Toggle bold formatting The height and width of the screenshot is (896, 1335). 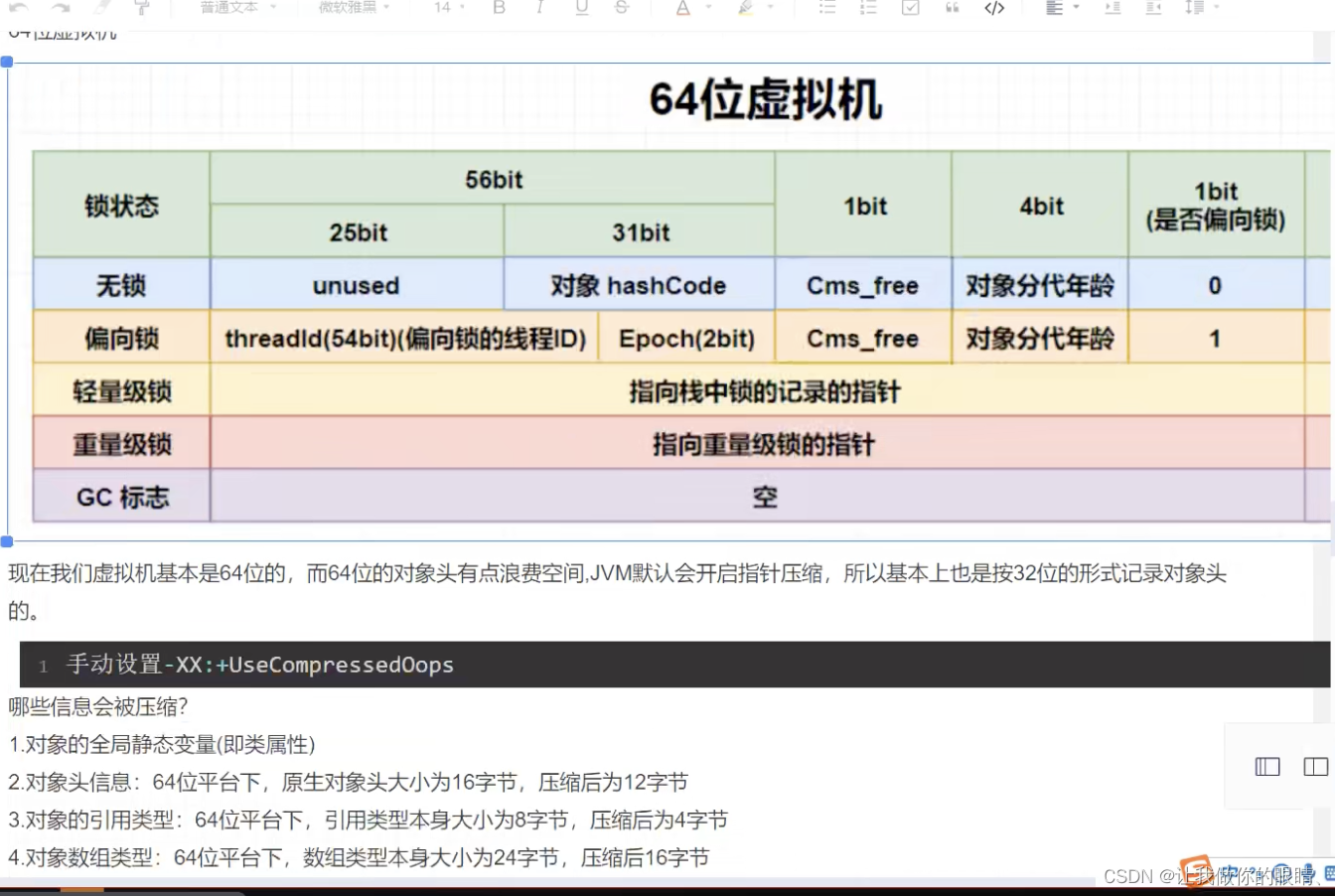point(499,8)
